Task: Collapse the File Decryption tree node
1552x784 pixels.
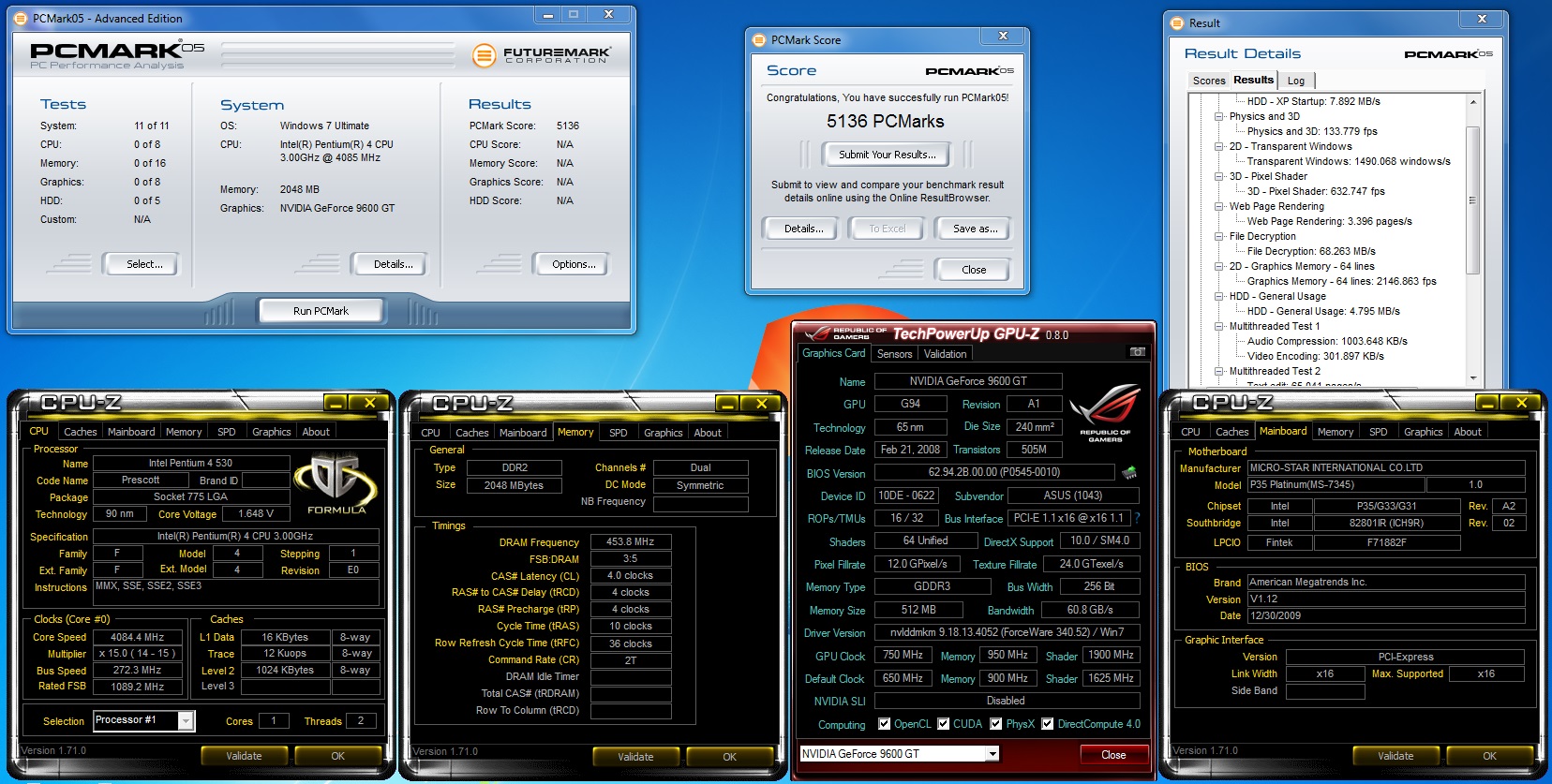Action: coord(1219,237)
